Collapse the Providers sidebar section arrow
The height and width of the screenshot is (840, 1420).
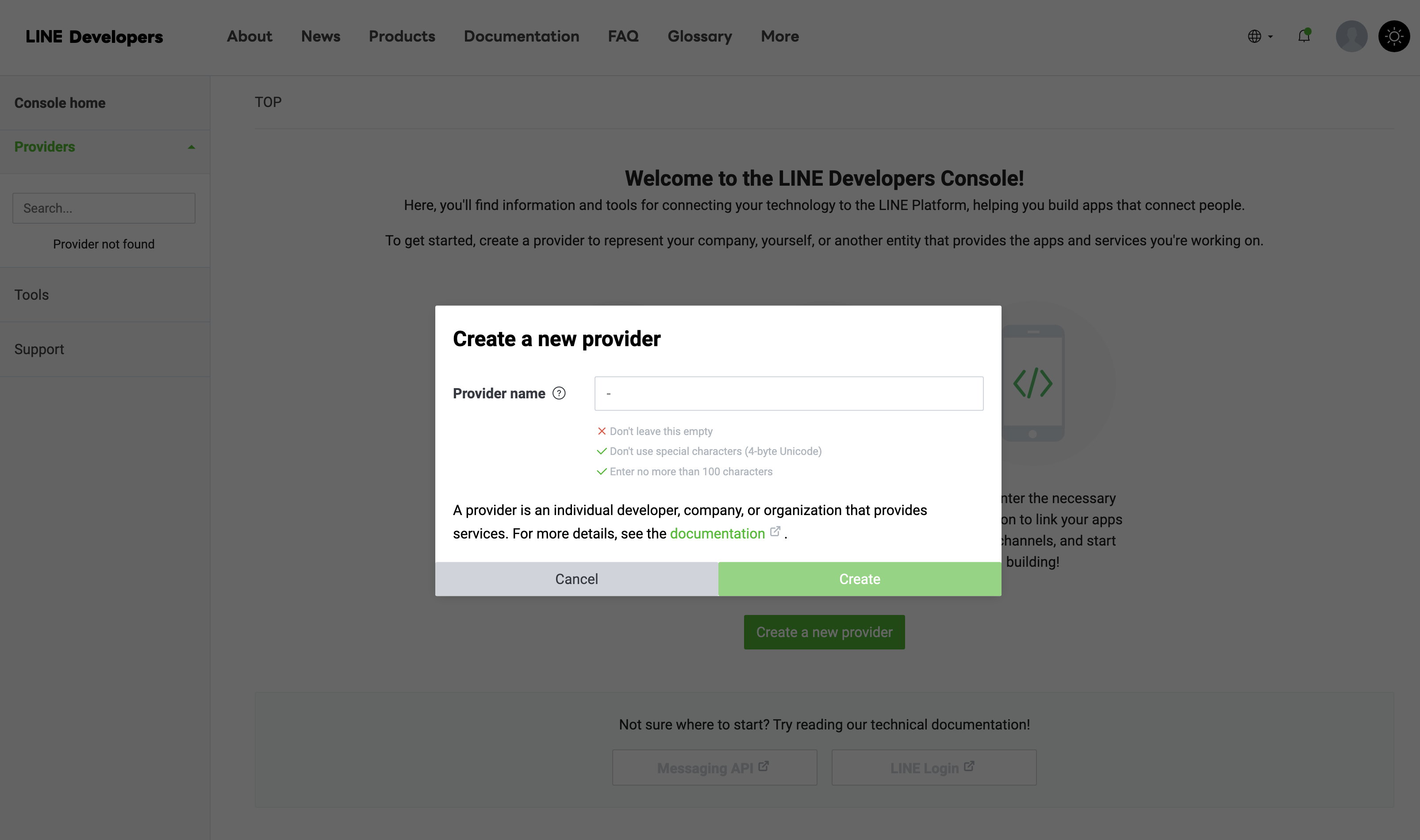(192, 147)
